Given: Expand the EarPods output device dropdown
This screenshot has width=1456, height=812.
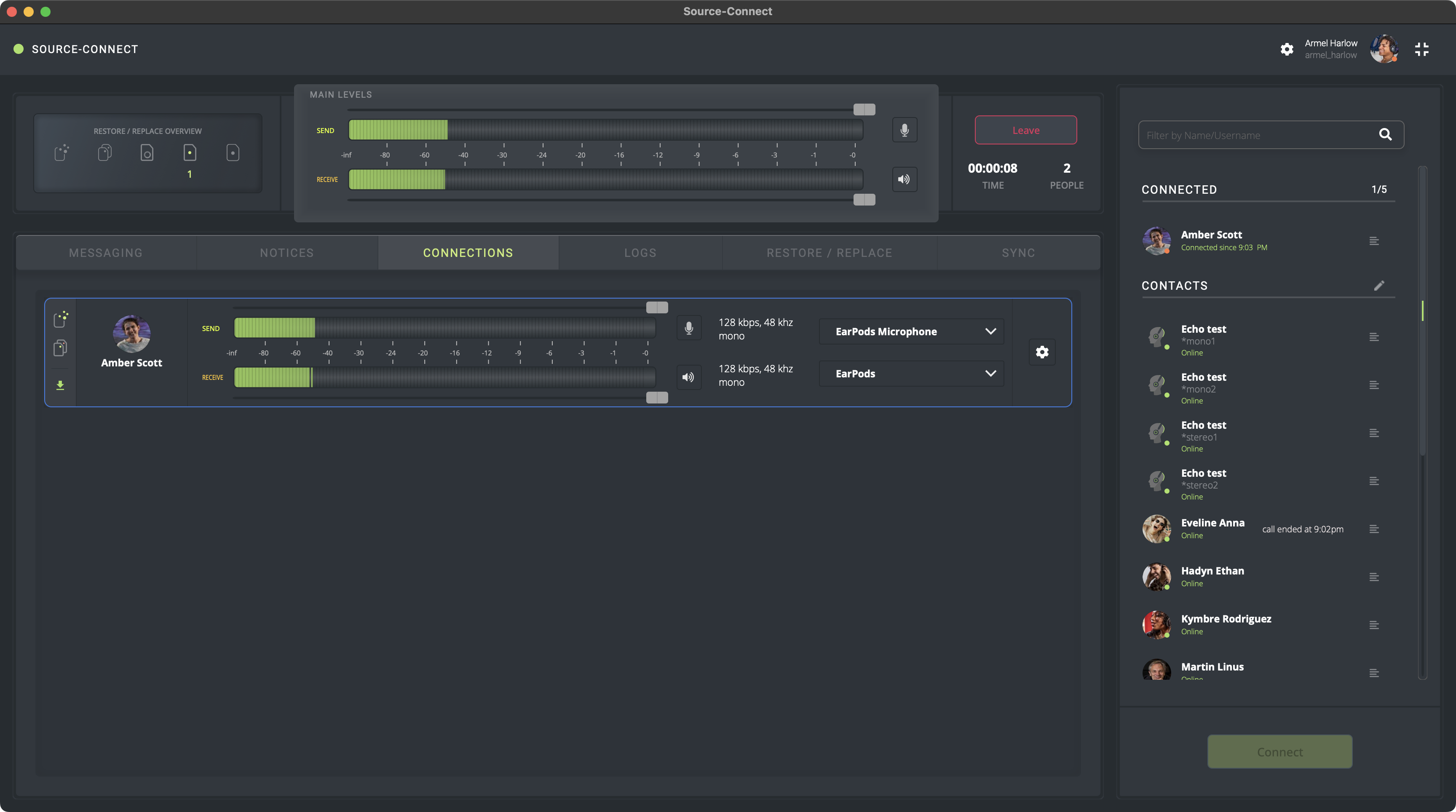Looking at the screenshot, I should click(911, 374).
